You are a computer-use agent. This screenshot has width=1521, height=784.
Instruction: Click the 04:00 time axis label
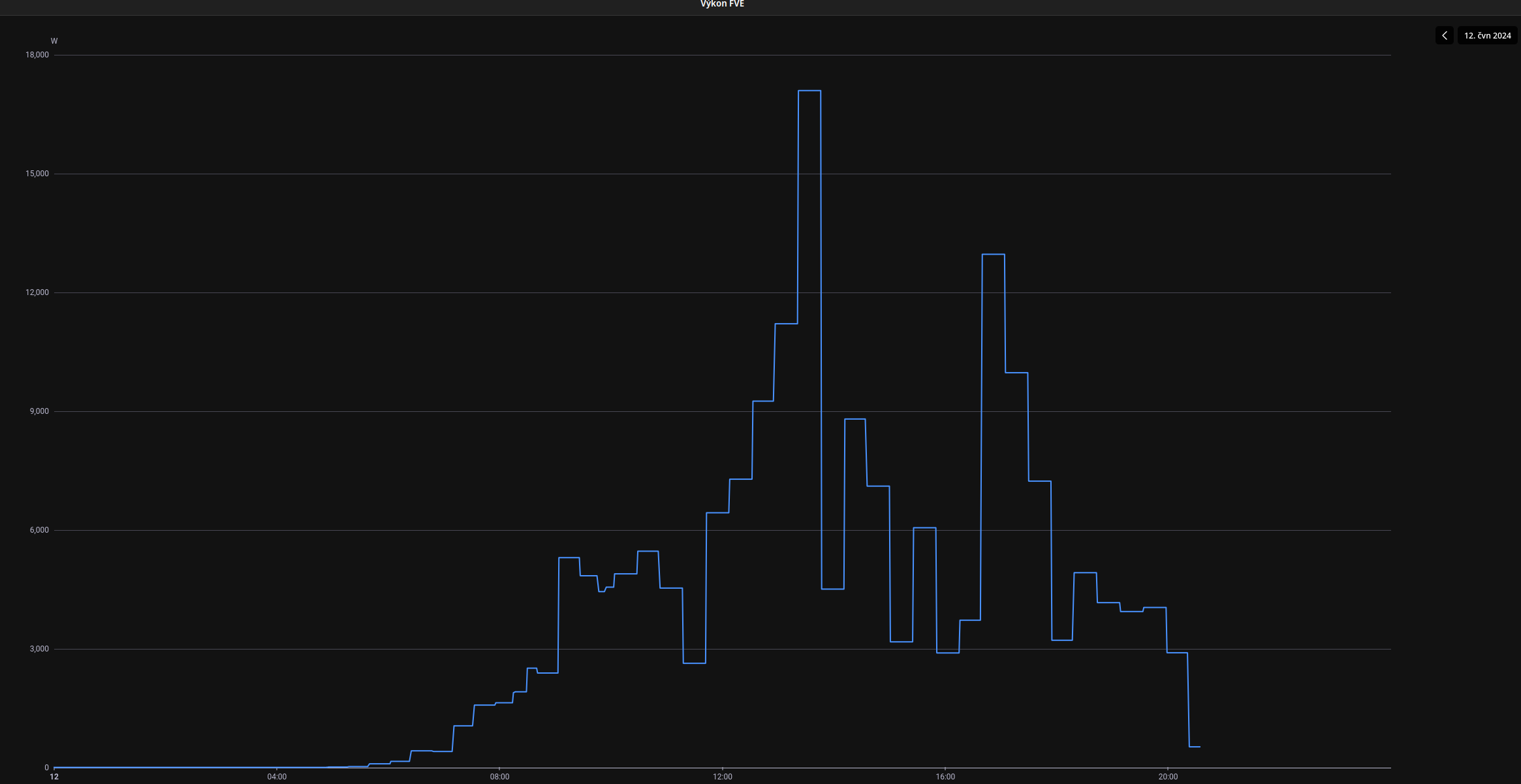coord(277,777)
